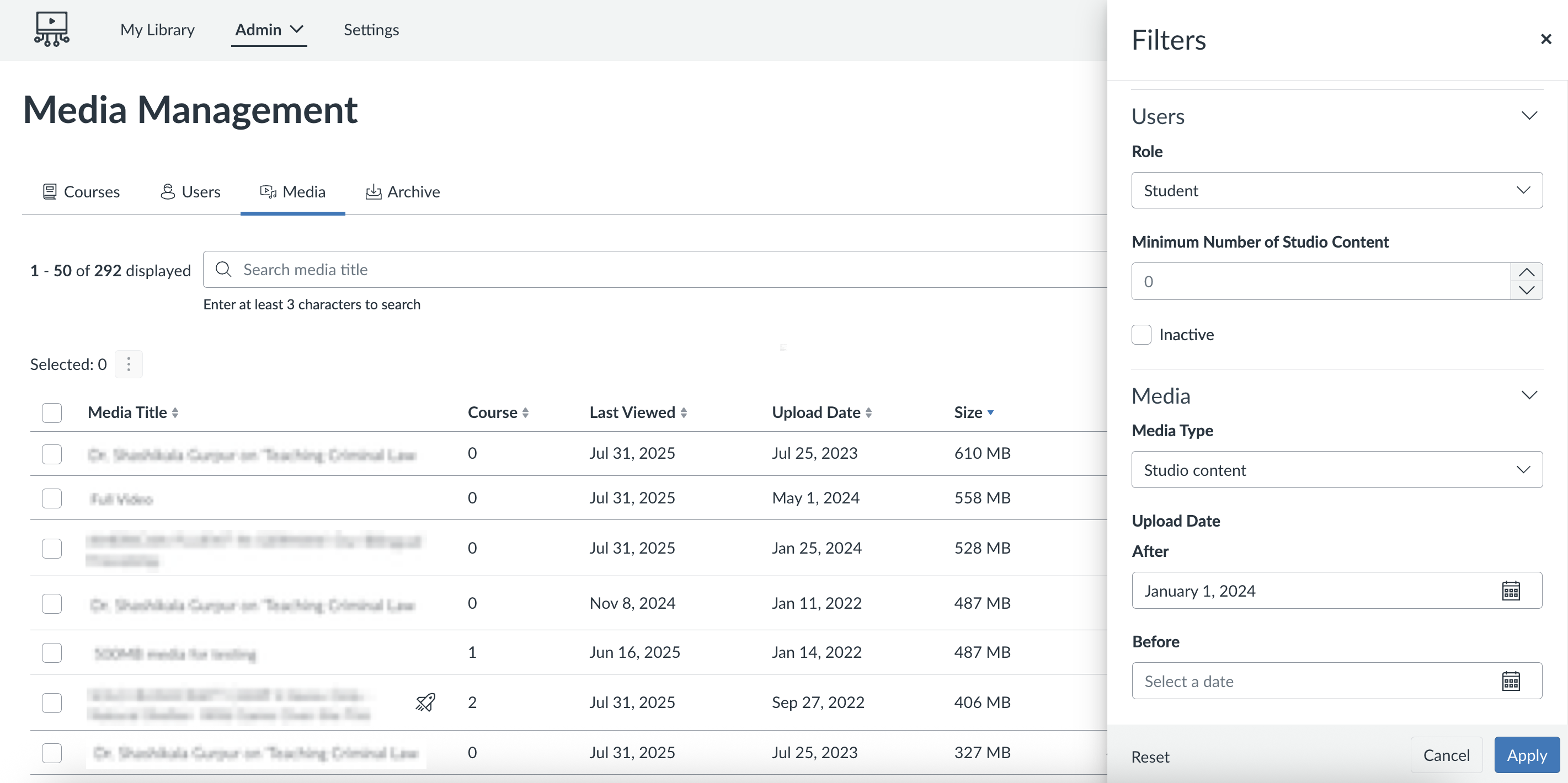Open calendar picker for After date

pyautogui.click(x=1510, y=591)
